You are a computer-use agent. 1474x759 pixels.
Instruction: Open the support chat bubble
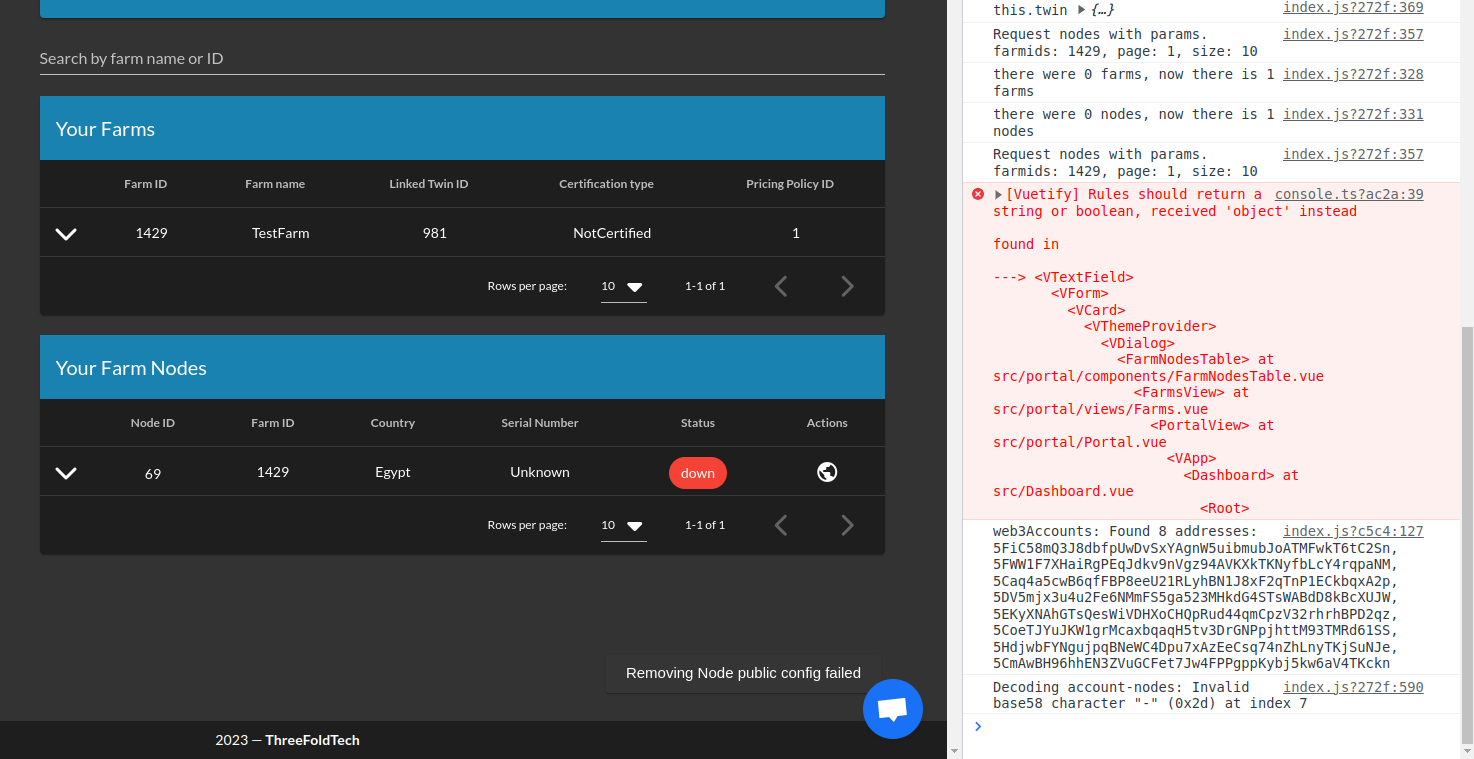point(892,709)
